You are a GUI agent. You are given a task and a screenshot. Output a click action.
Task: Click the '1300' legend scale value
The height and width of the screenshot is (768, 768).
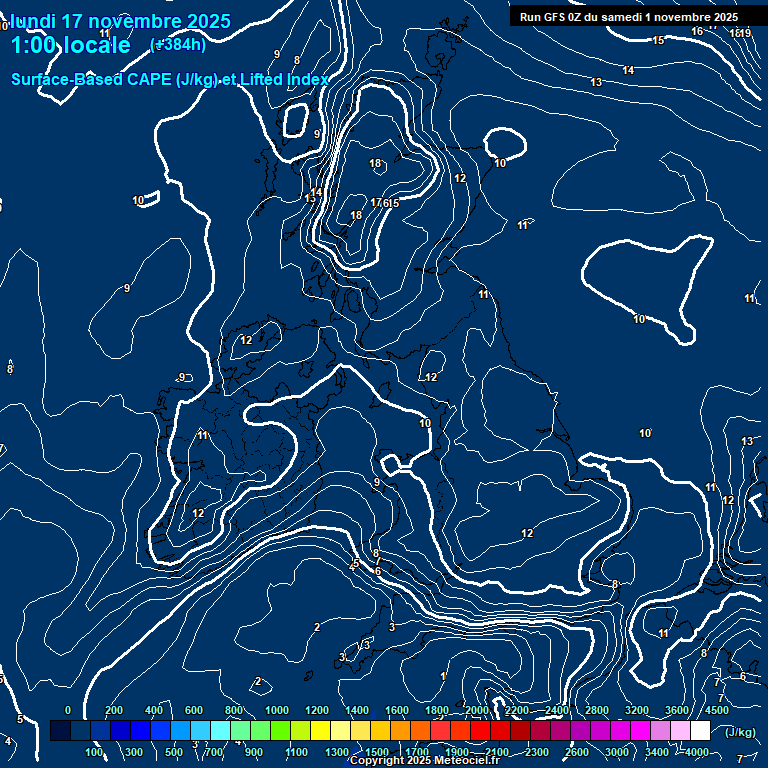(x=337, y=752)
